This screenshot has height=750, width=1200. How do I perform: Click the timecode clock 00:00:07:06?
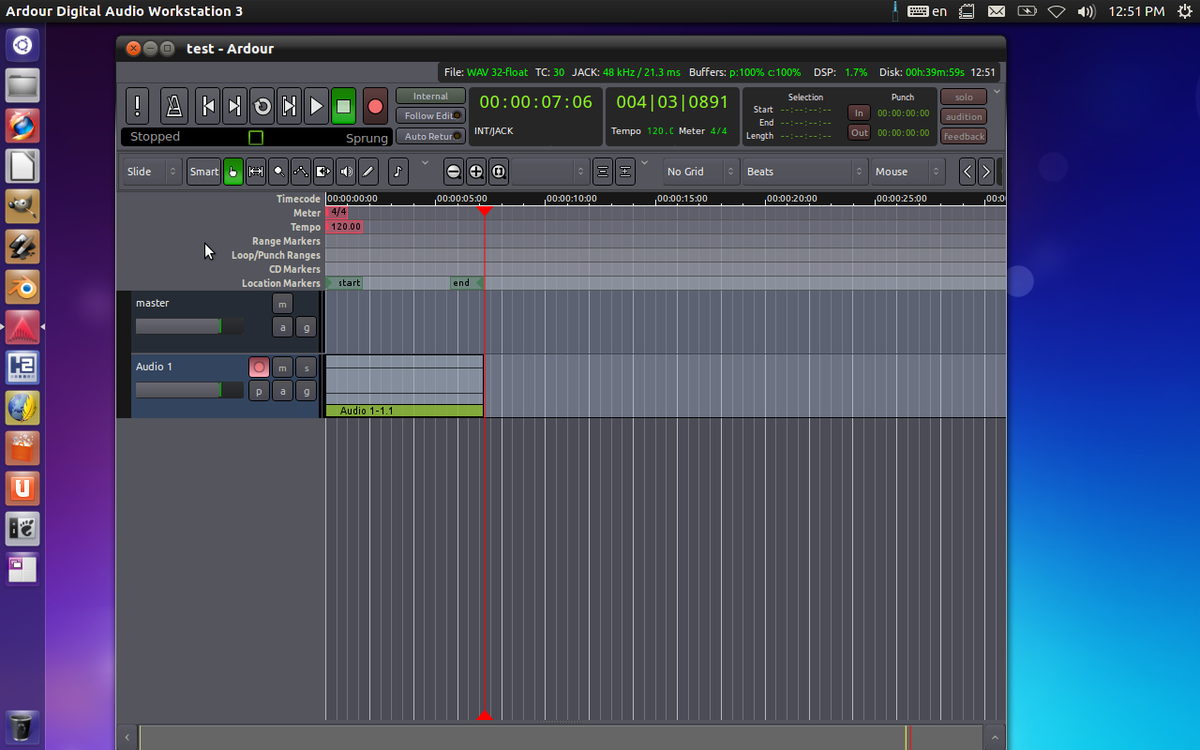536,102
